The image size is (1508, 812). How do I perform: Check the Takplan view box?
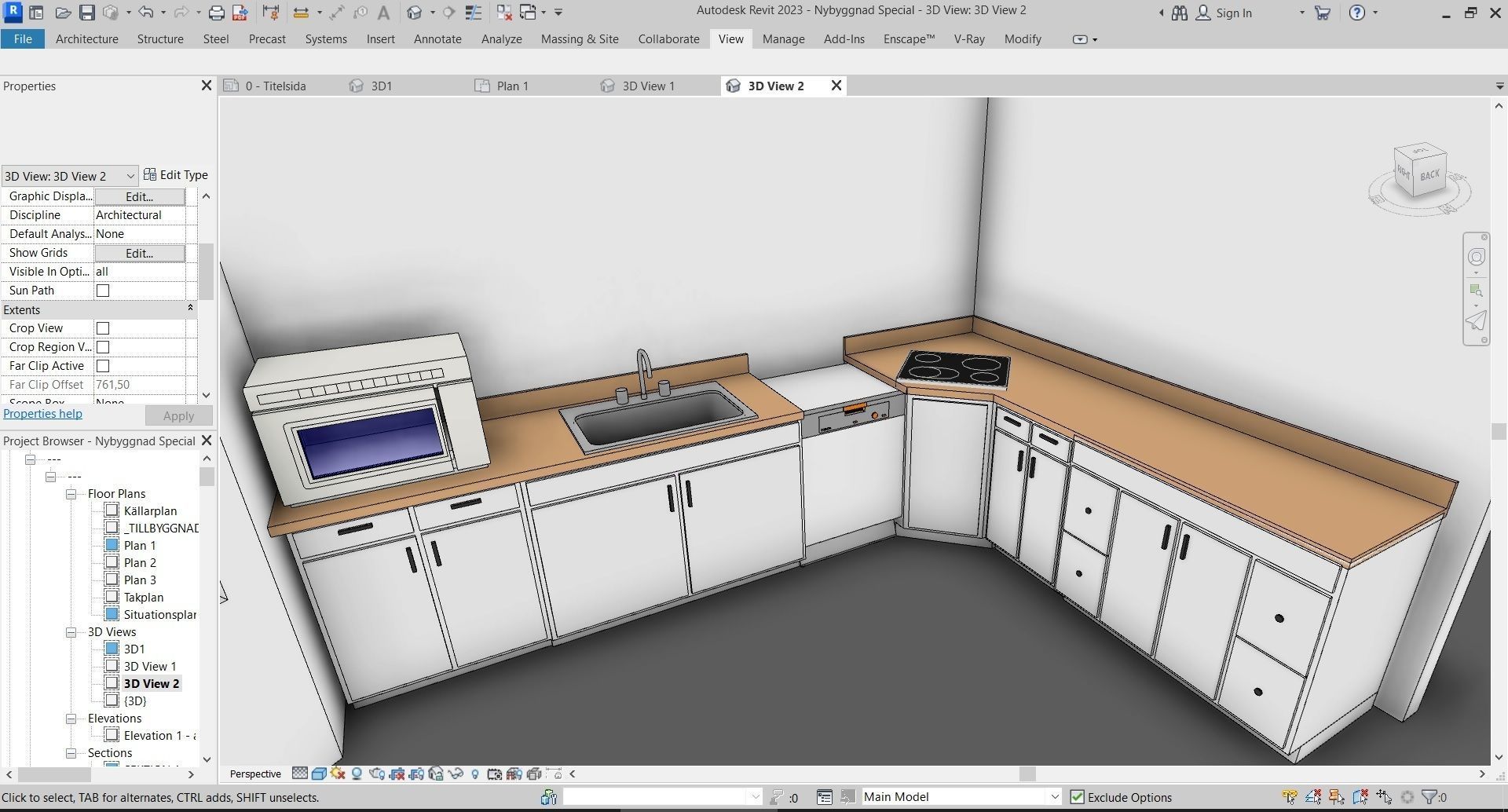click(112, 597)
